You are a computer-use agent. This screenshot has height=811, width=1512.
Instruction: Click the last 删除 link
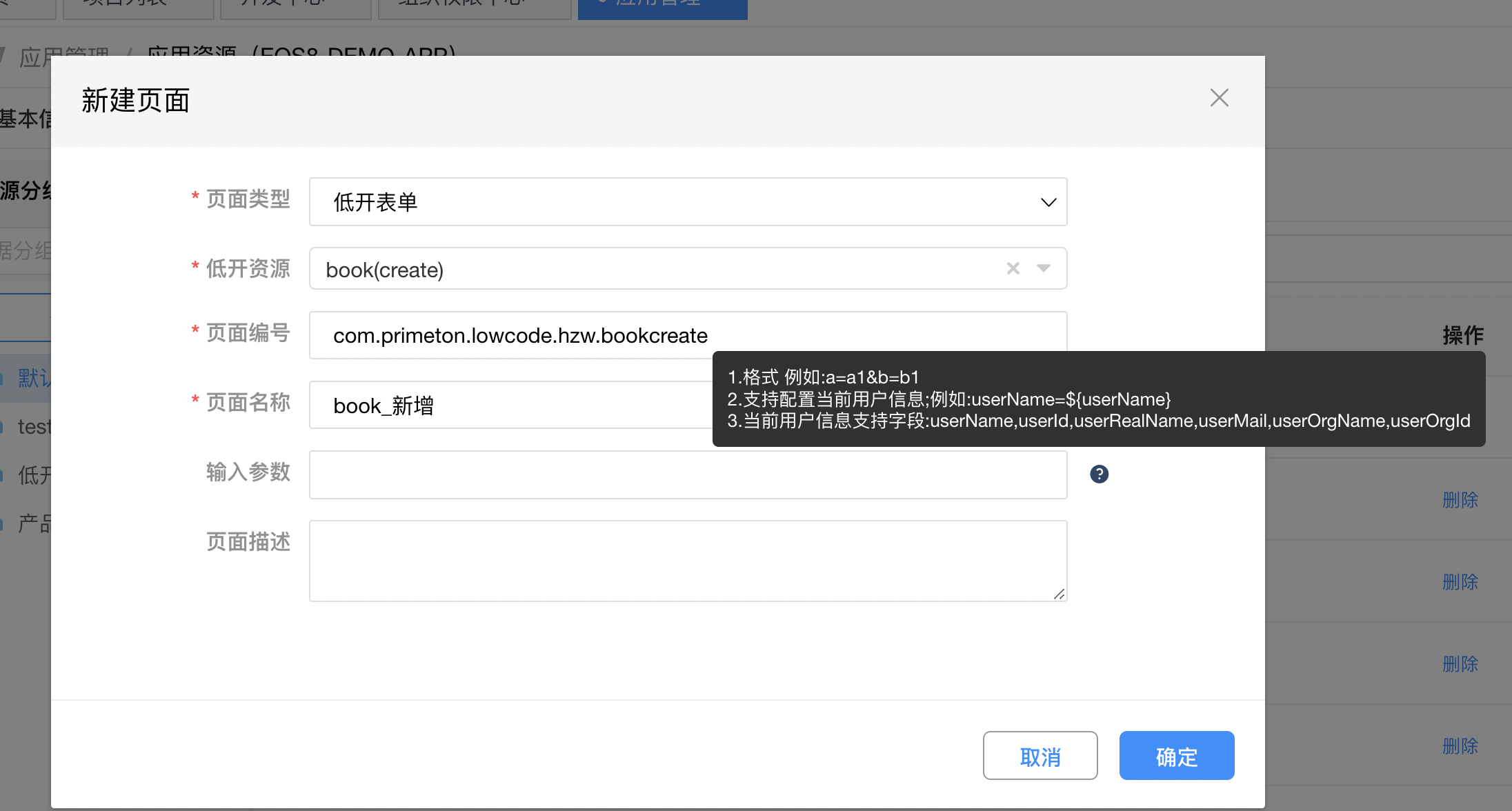click(x=1460, y=746)
